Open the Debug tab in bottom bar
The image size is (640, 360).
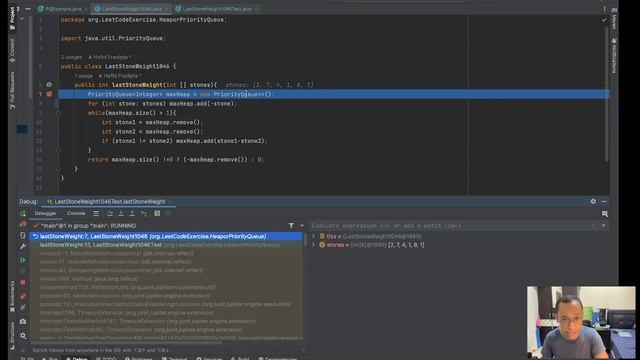[77, 358]
